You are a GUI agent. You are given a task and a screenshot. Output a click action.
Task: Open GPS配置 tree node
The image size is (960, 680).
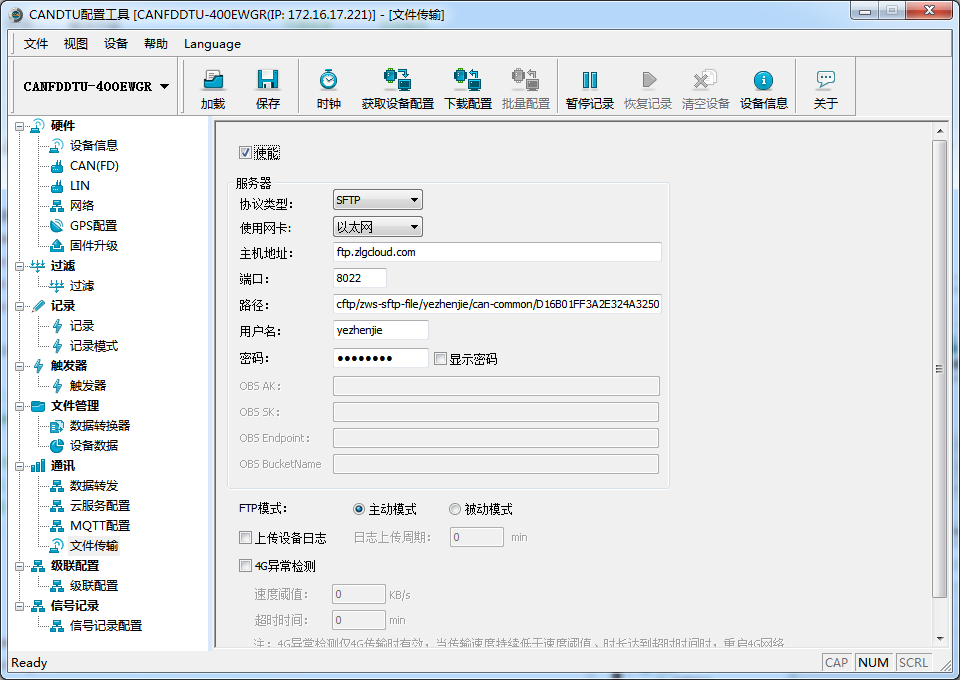click(93, 225)
